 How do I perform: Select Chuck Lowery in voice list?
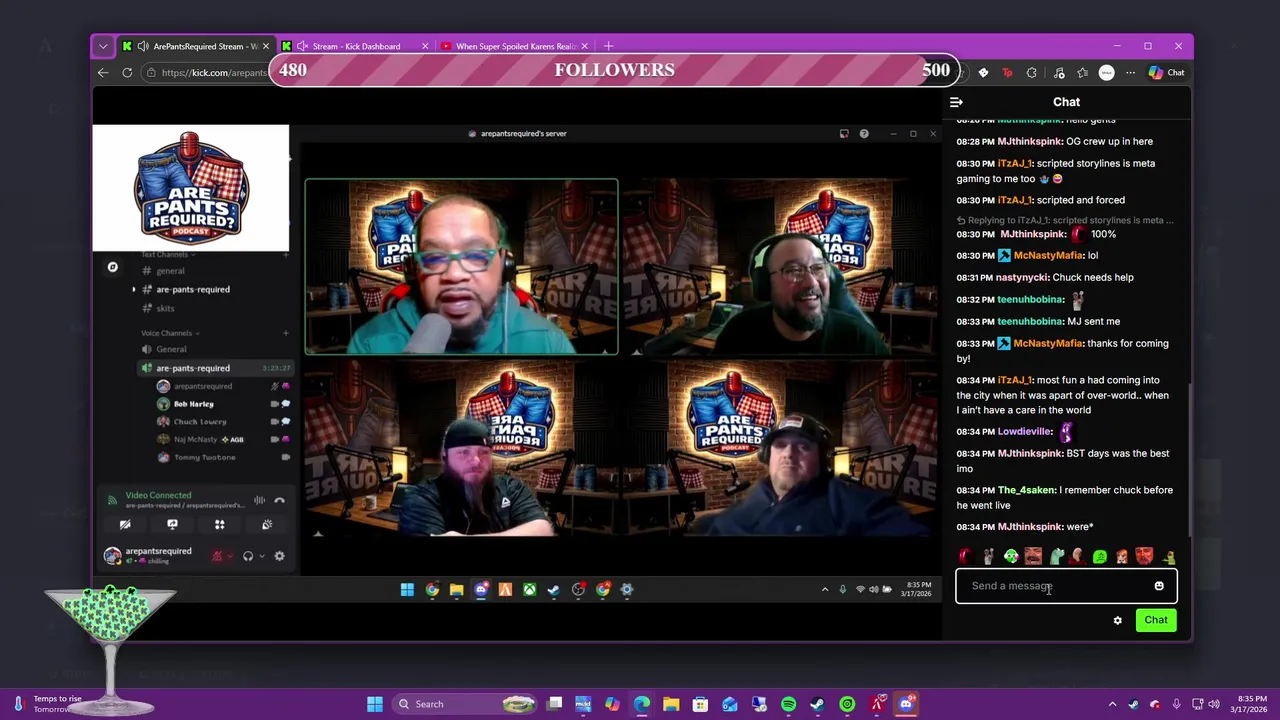point(200,422)
